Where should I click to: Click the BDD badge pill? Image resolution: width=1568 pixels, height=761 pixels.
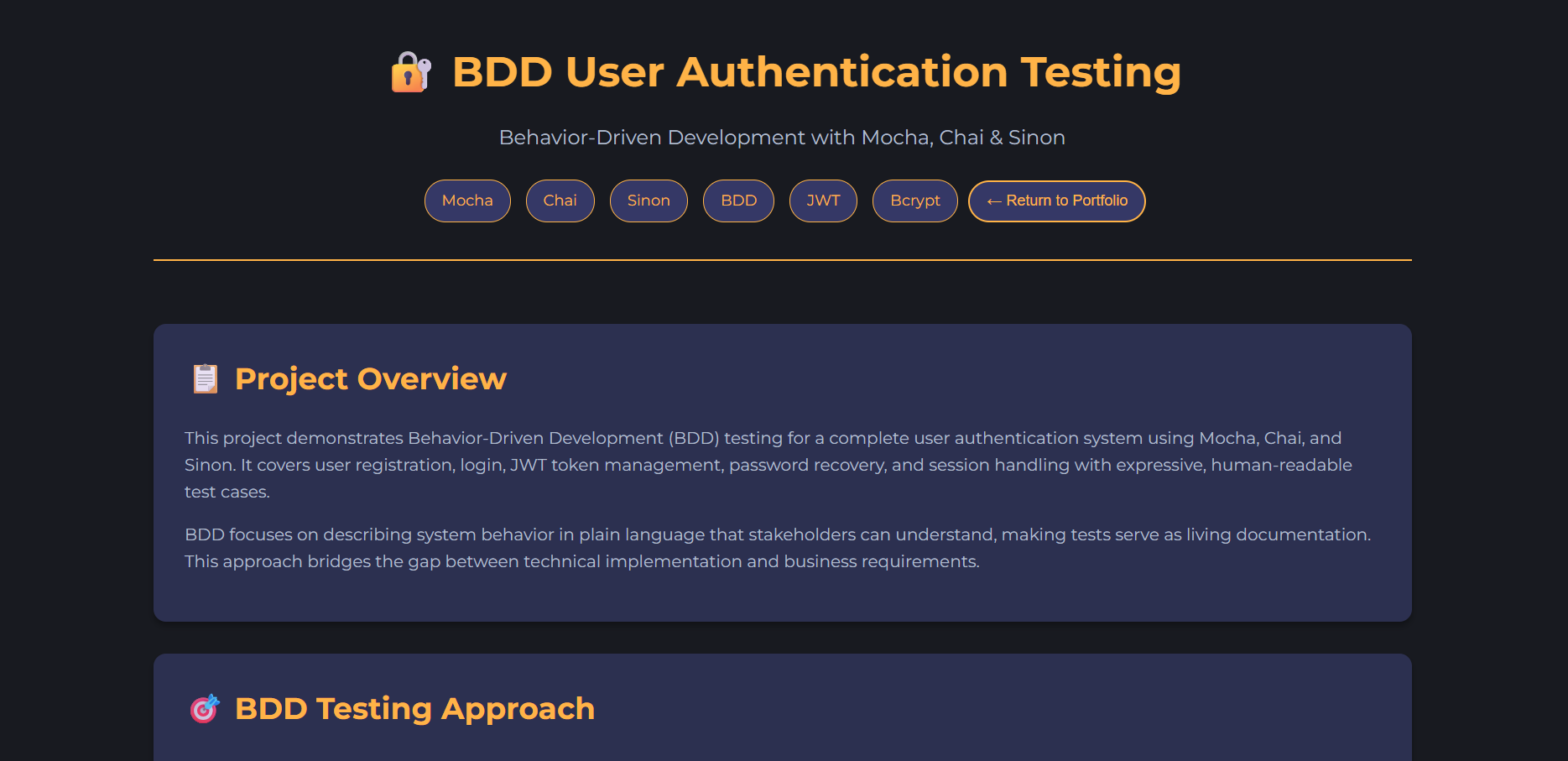738,201
